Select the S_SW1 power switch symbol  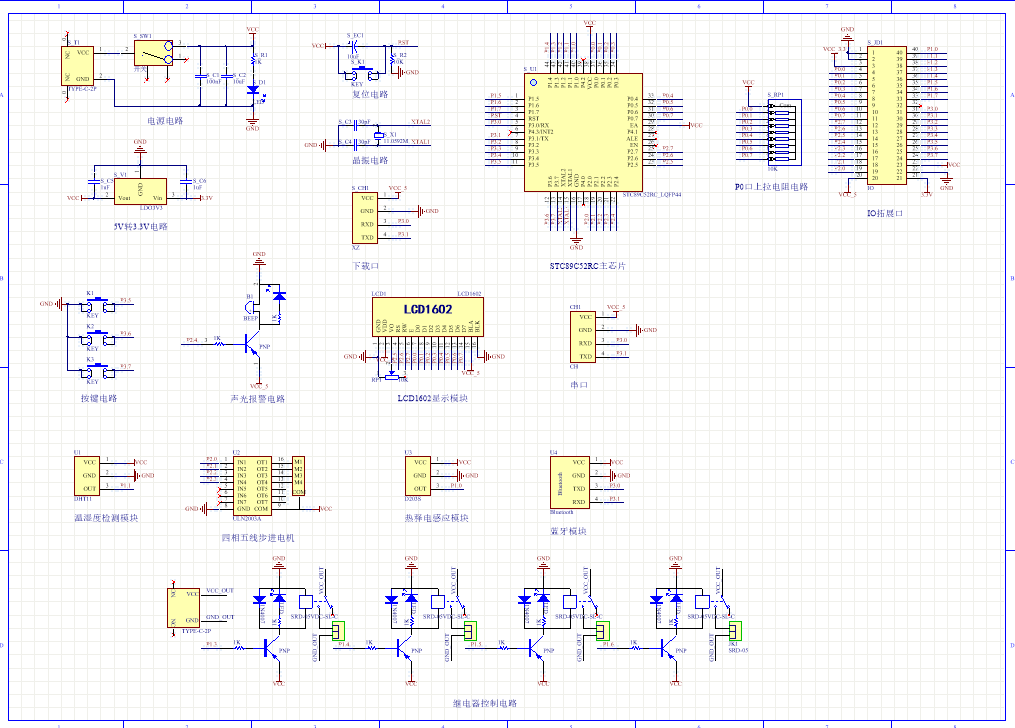pos(155,53)
